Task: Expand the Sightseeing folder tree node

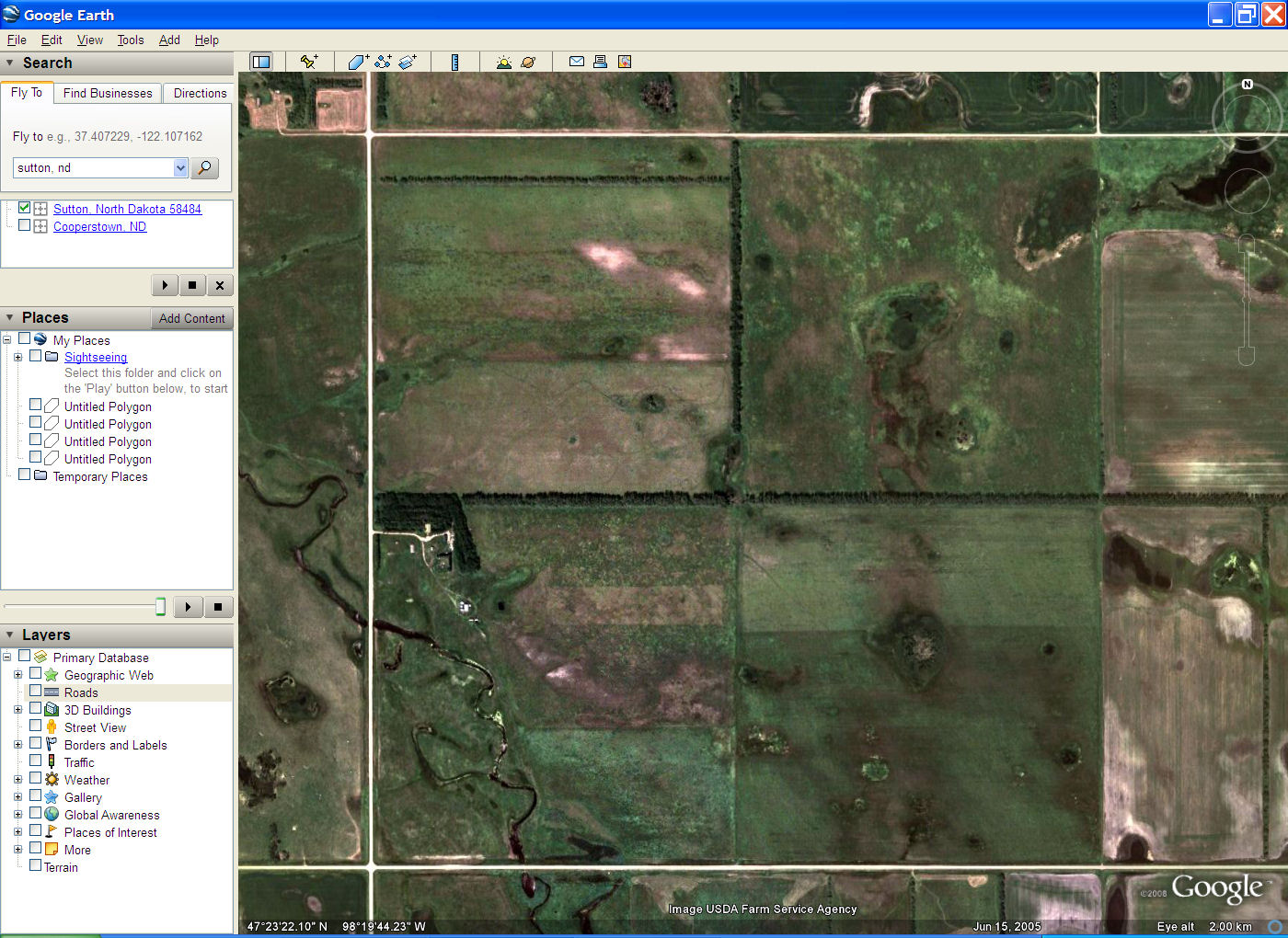Action: pyautogui.click(x=17, y=357)
